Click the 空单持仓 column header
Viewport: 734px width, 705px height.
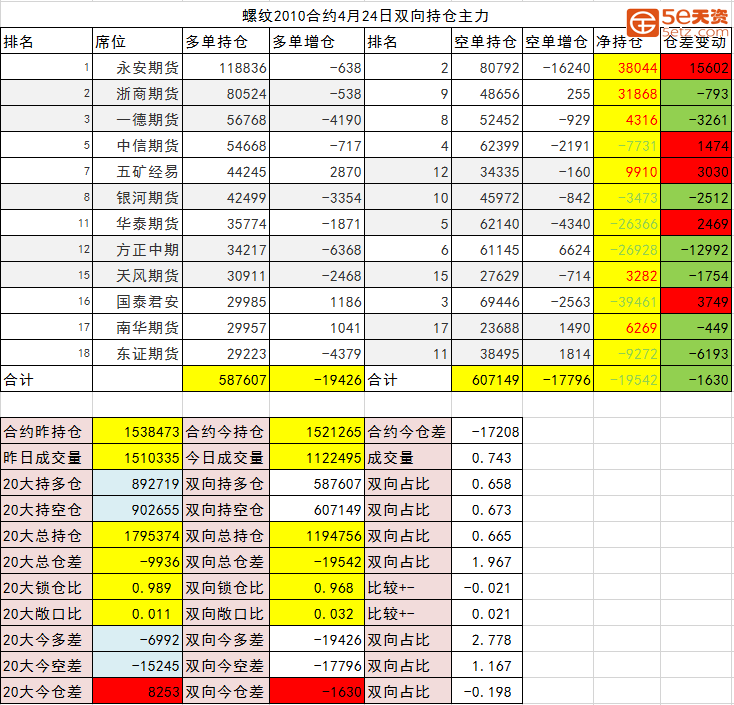pyautogui.click(x=487, y=42)
